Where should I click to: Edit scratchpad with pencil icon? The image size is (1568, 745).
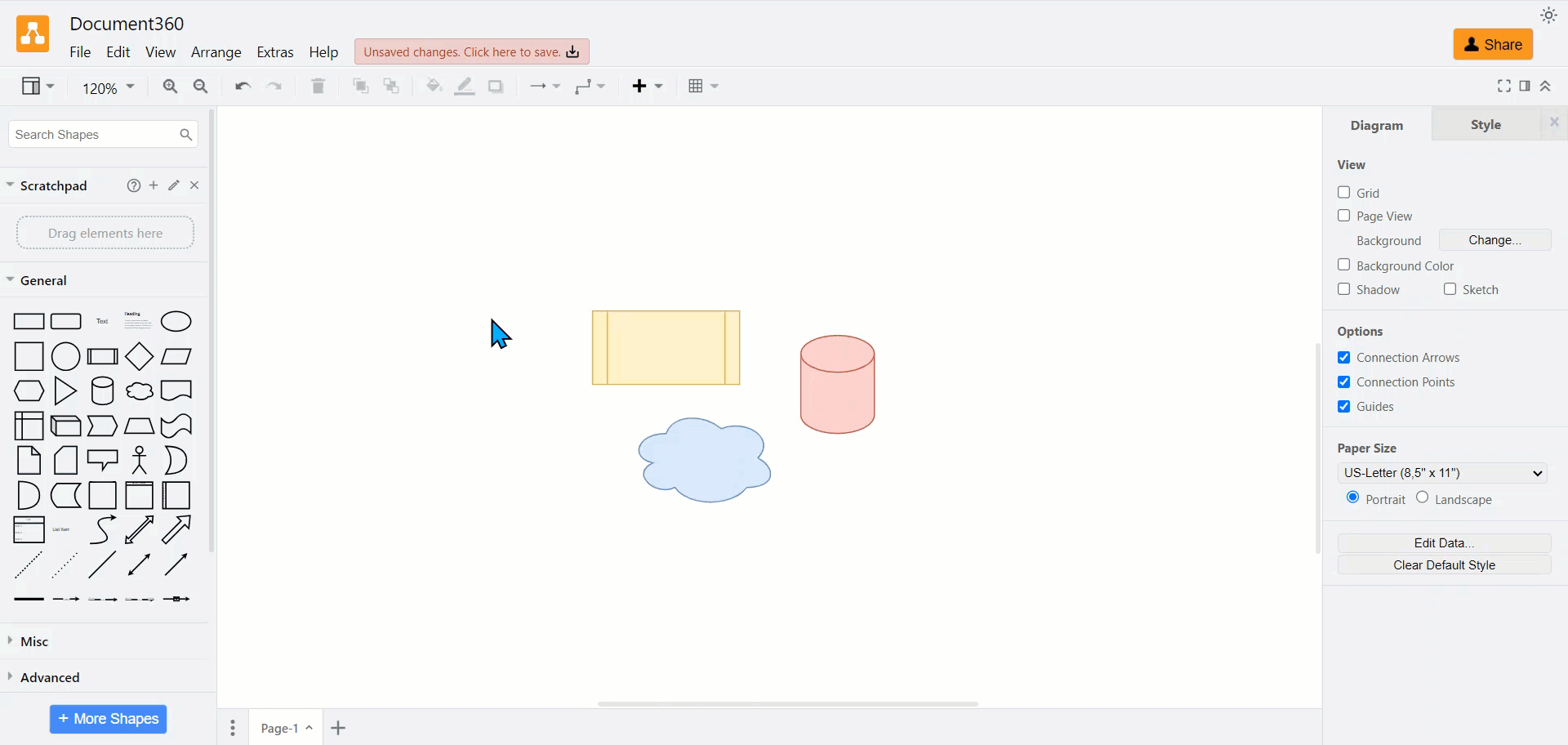[174, 186]
